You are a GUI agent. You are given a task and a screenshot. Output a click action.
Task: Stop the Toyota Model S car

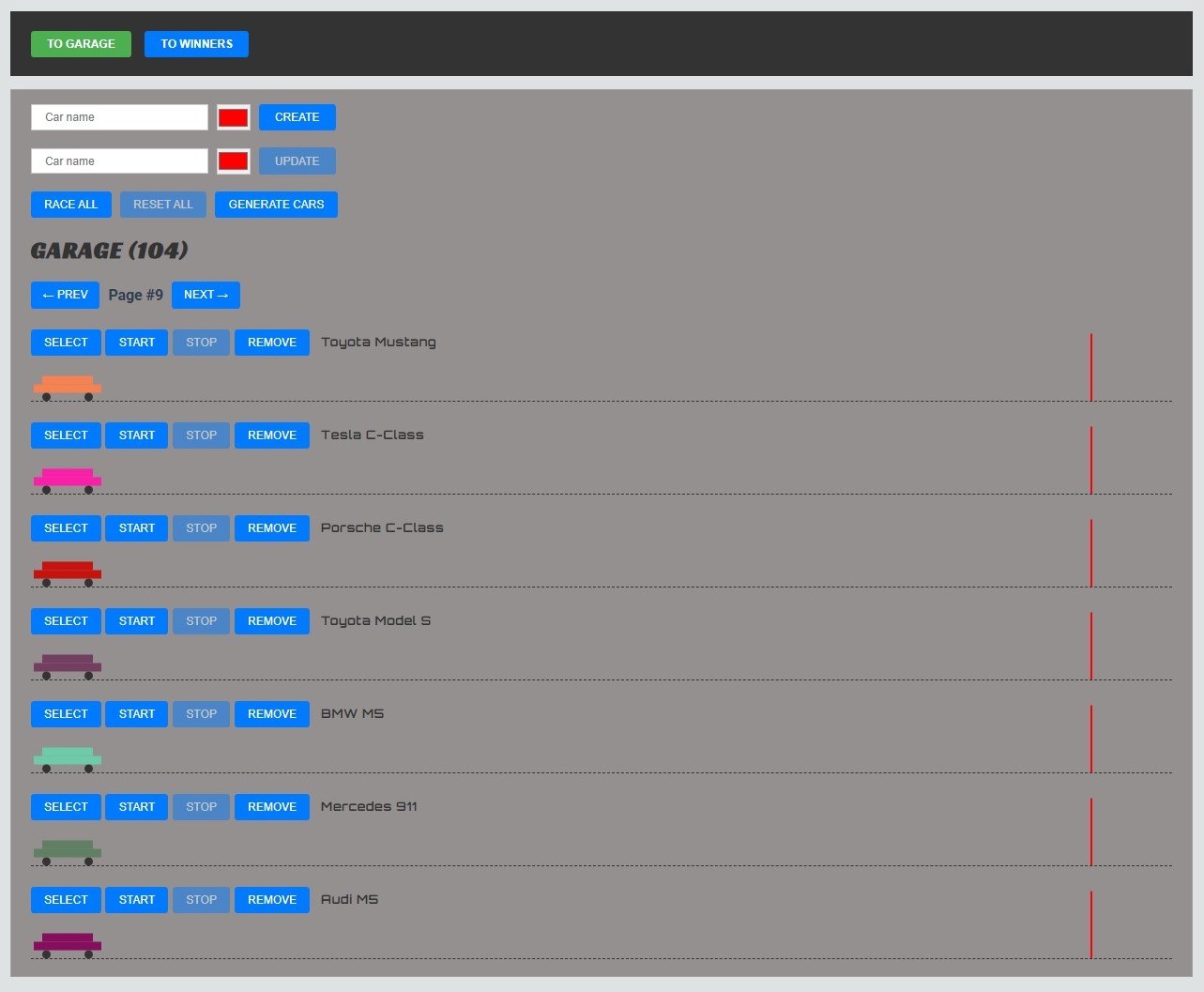[201, 621]
